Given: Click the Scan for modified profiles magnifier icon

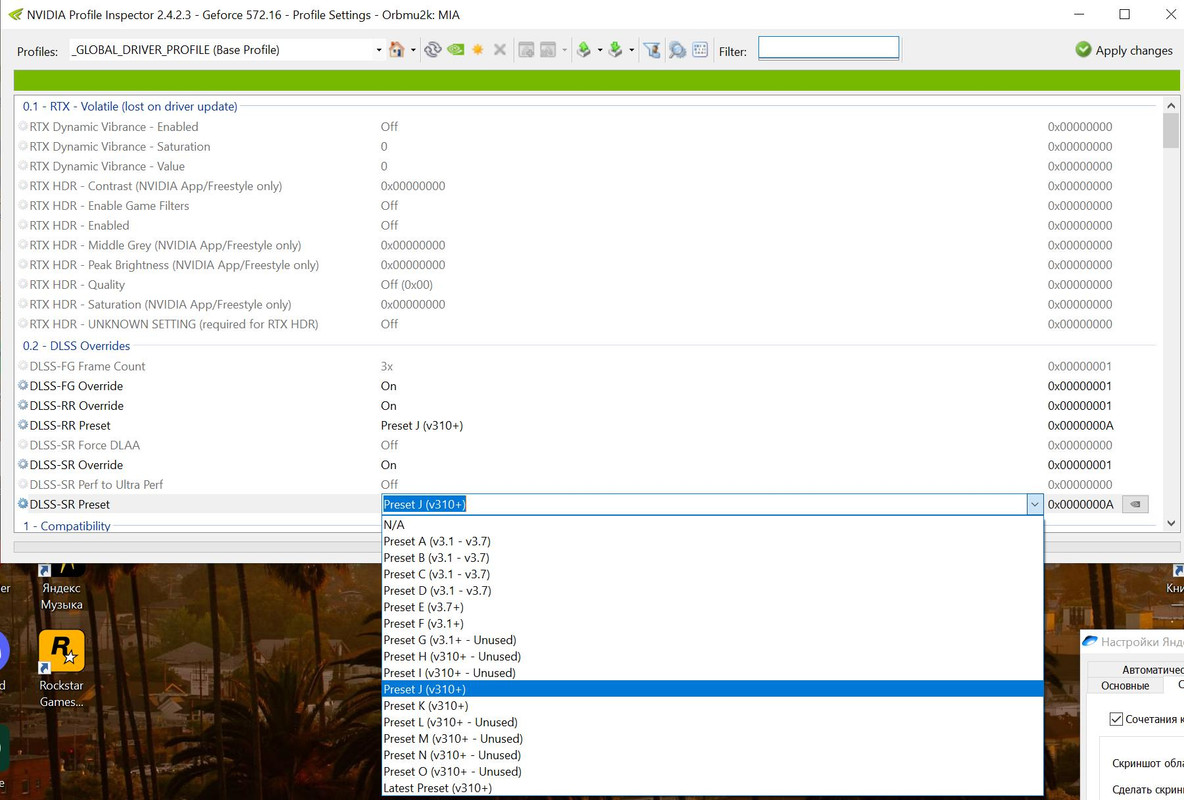Looking at the screenshot, I should [677, 50].
